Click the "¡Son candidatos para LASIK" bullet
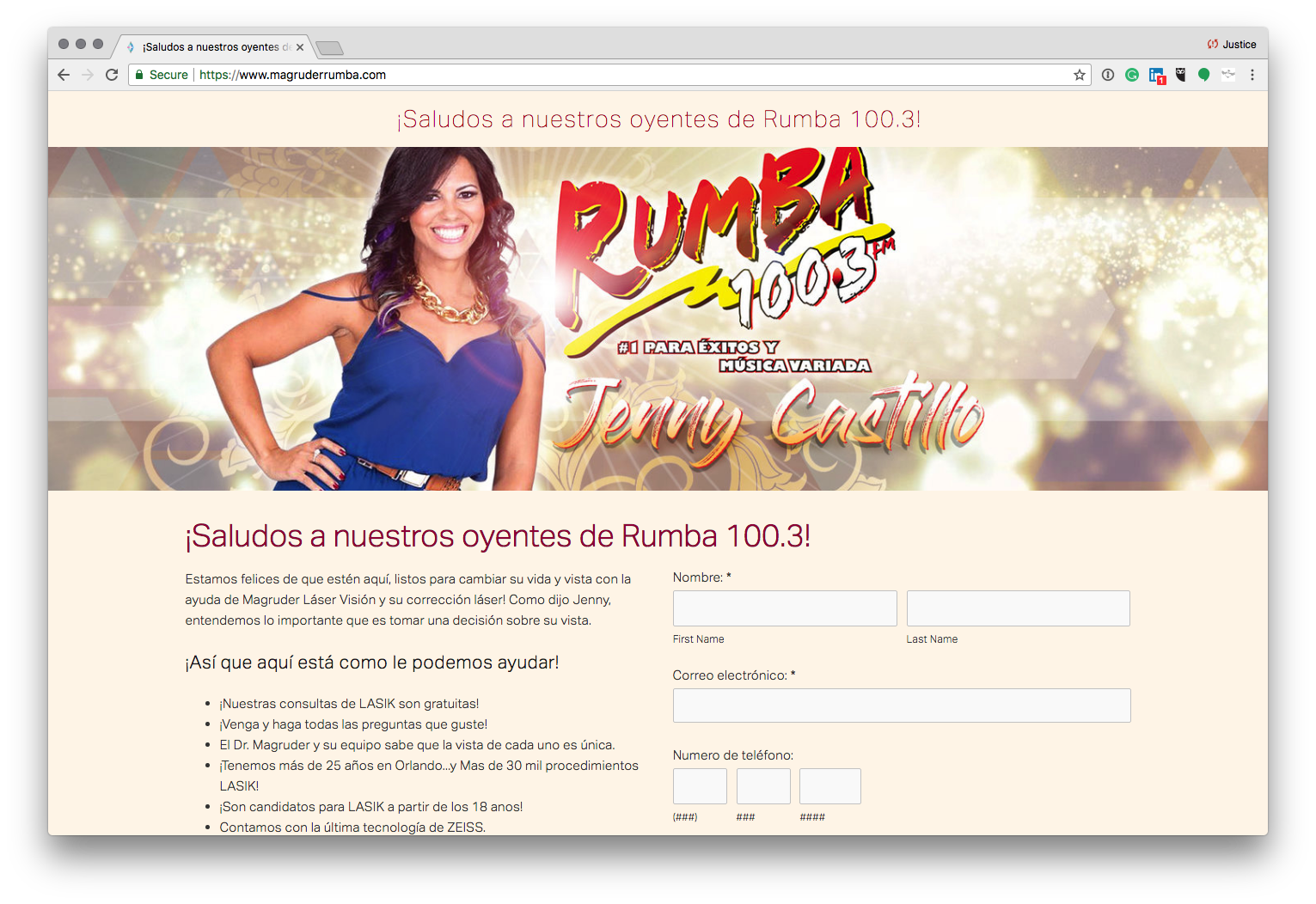Viewport: 1316px width, 904px height. pos(371,807)
